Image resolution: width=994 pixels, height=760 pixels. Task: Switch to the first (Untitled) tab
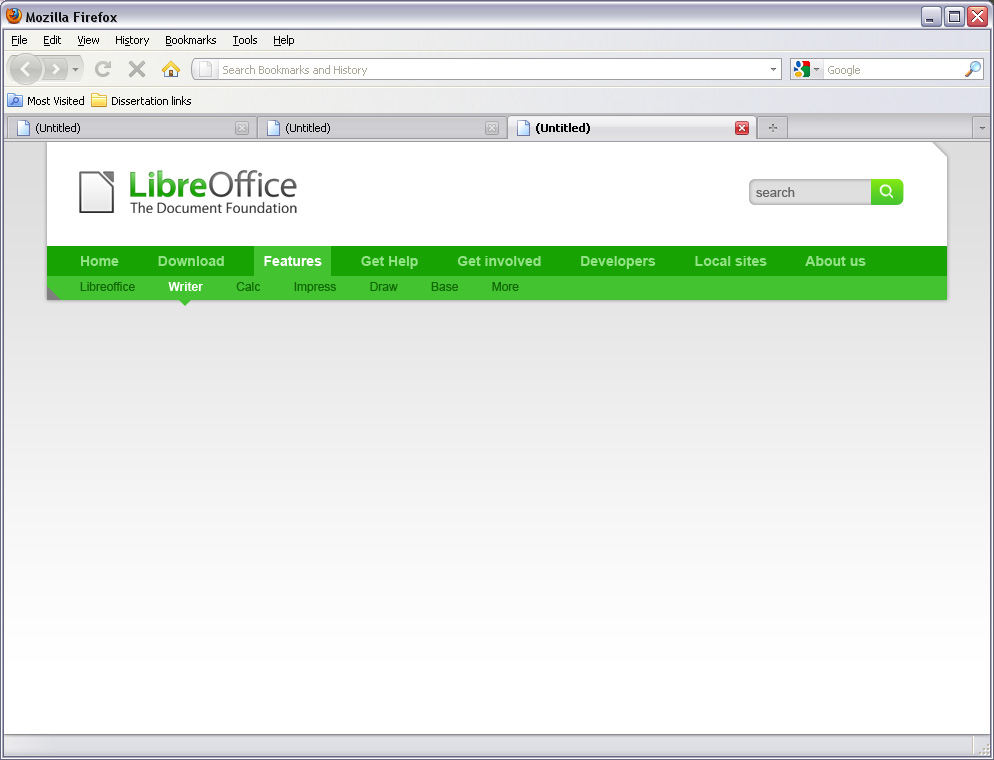[x=131, y=128]
